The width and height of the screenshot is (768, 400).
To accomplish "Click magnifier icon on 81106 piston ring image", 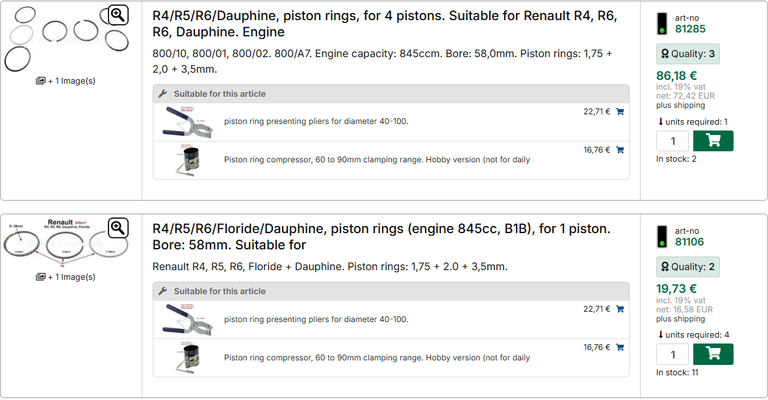I will click(118, 228).
